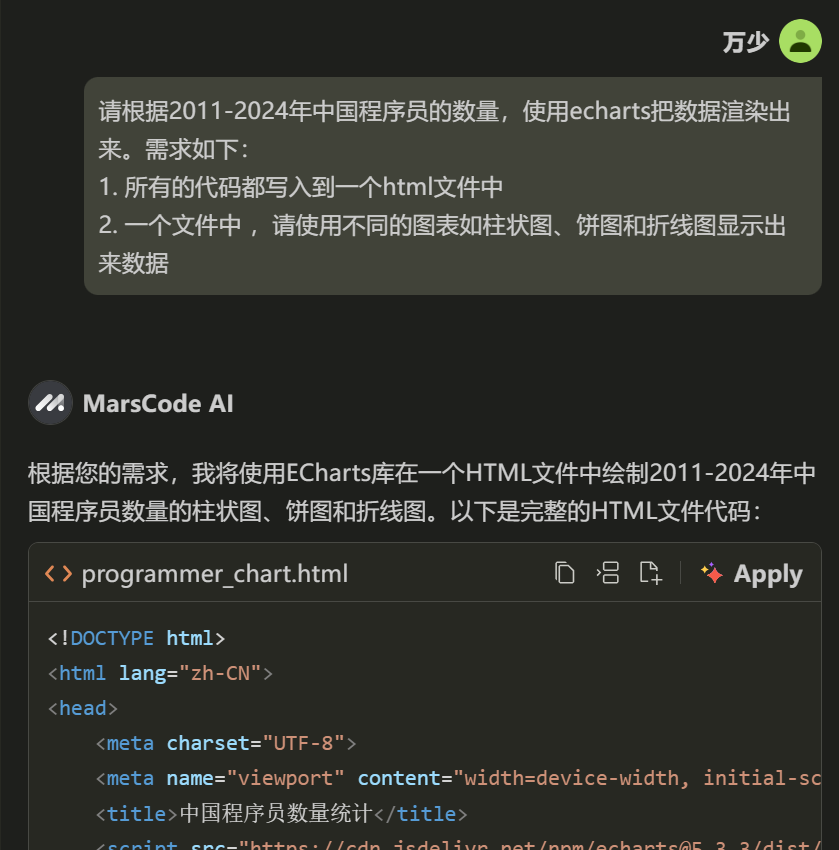Click the MarsCode AI avatar logo
This screenshot has height=850, width=839.
50,403
